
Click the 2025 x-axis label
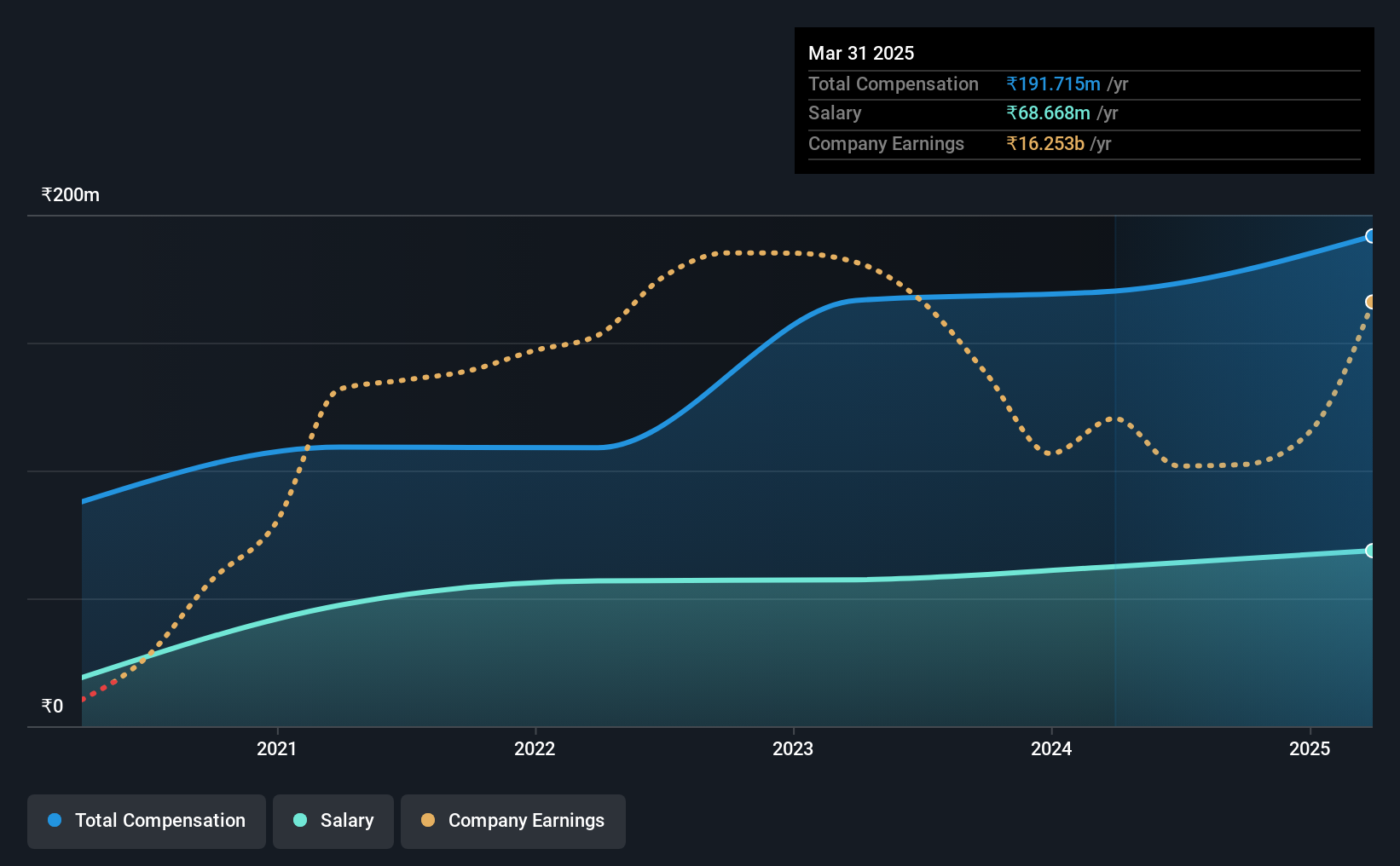pyautogui.click(x=1310, y=748)
